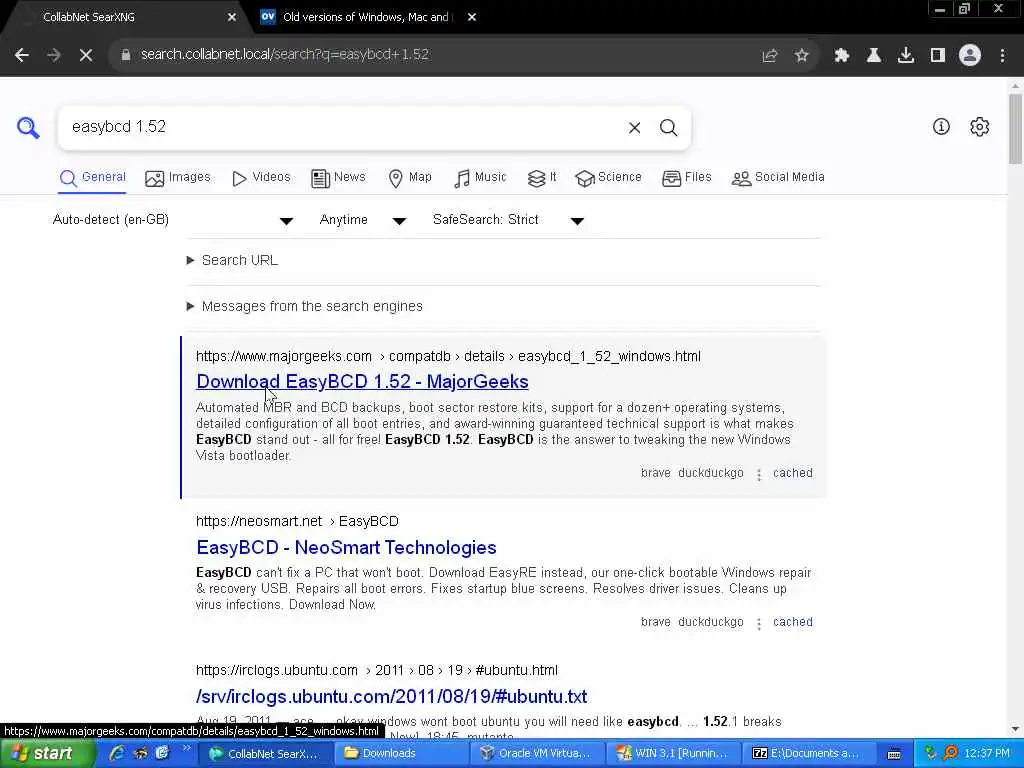Switch to News search category
The width and height of the screenshot is (1024, 768).
[x=338, y=178]
